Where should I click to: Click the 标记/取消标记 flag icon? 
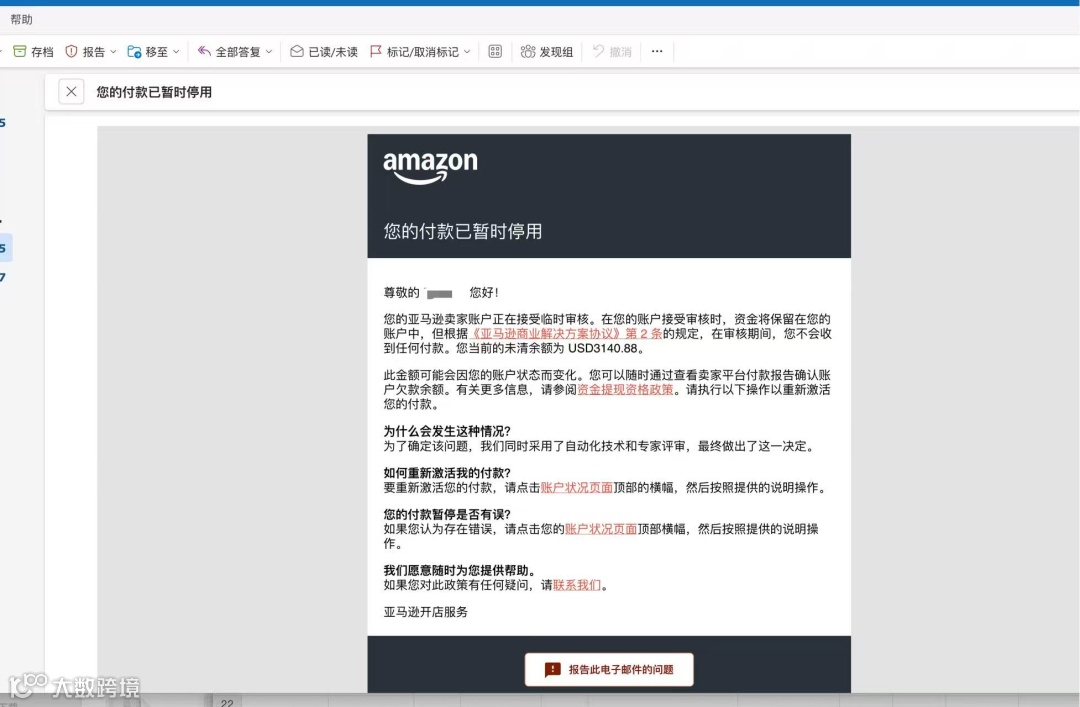tap(375, 52)
